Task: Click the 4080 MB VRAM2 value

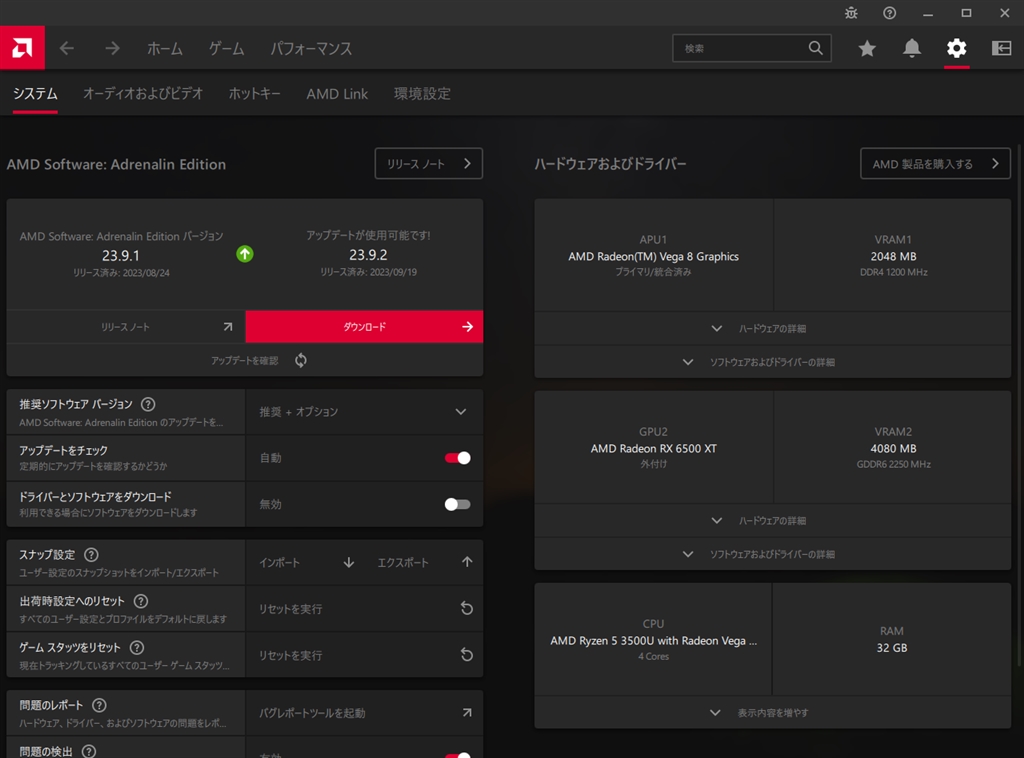Action: click(893, 449)
